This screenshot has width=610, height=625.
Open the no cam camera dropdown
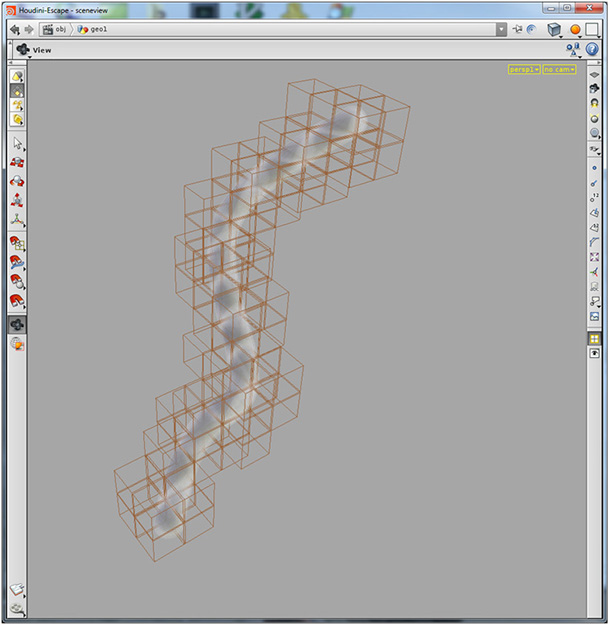point(559,69)
